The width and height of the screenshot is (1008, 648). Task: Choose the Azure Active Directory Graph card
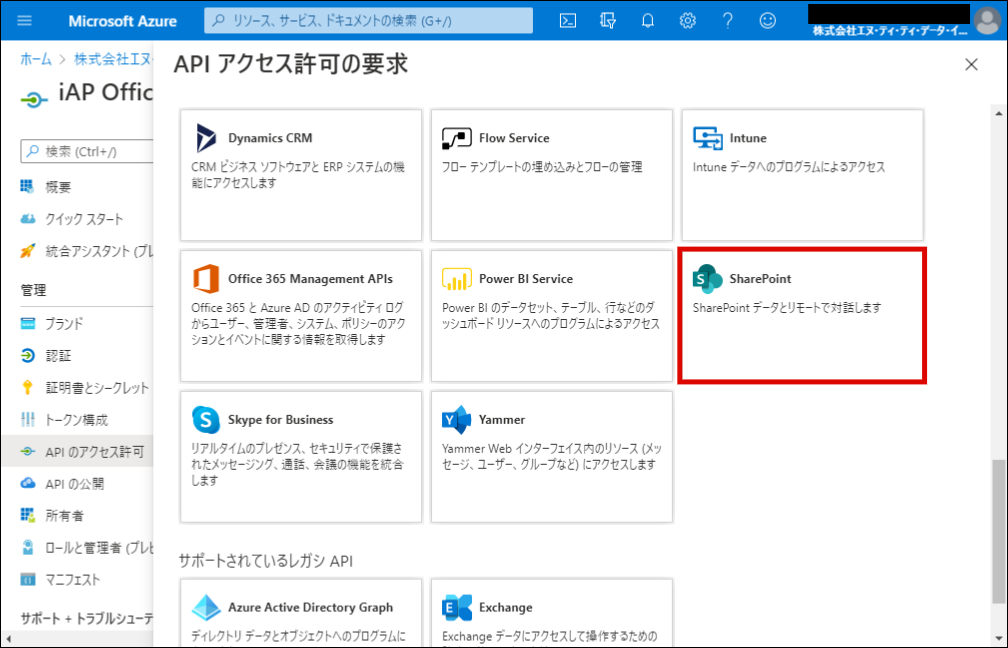[301, 612]
